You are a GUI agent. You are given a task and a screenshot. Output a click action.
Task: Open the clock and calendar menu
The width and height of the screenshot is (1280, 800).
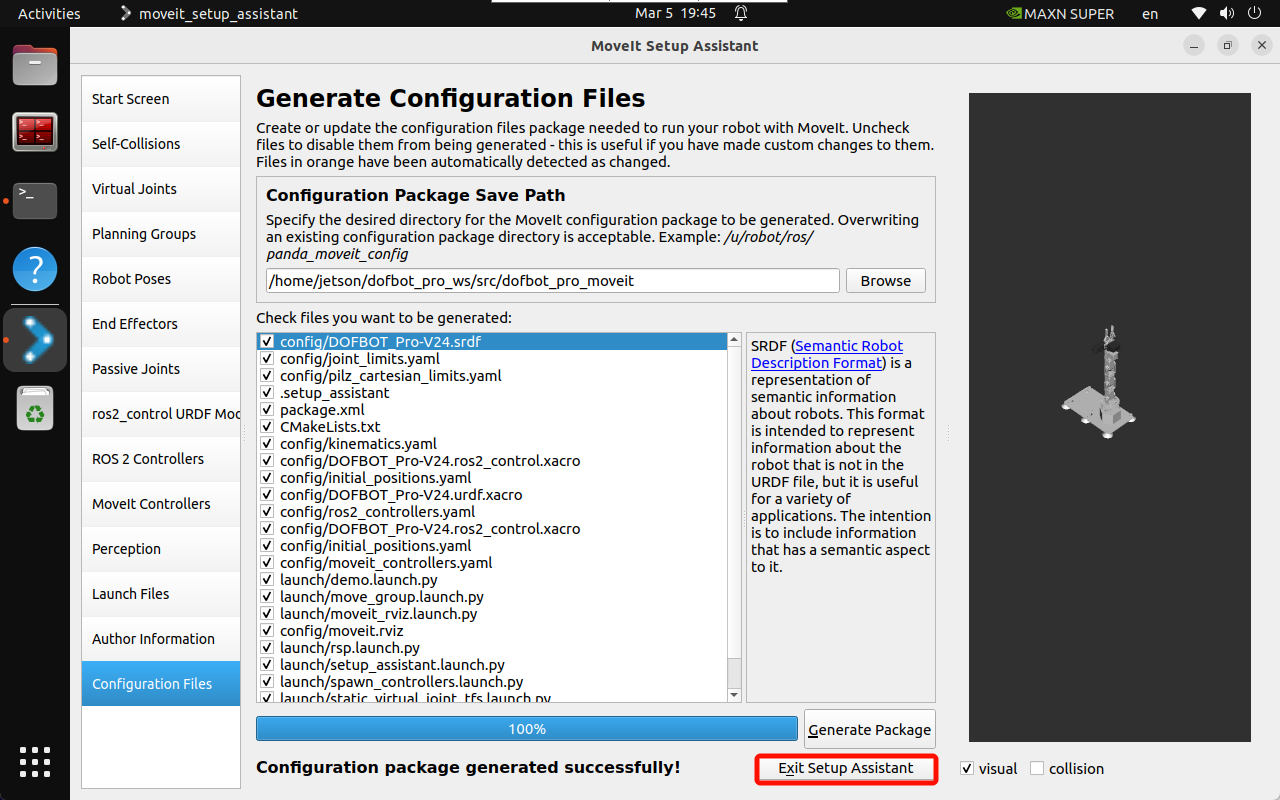(676, 14)
